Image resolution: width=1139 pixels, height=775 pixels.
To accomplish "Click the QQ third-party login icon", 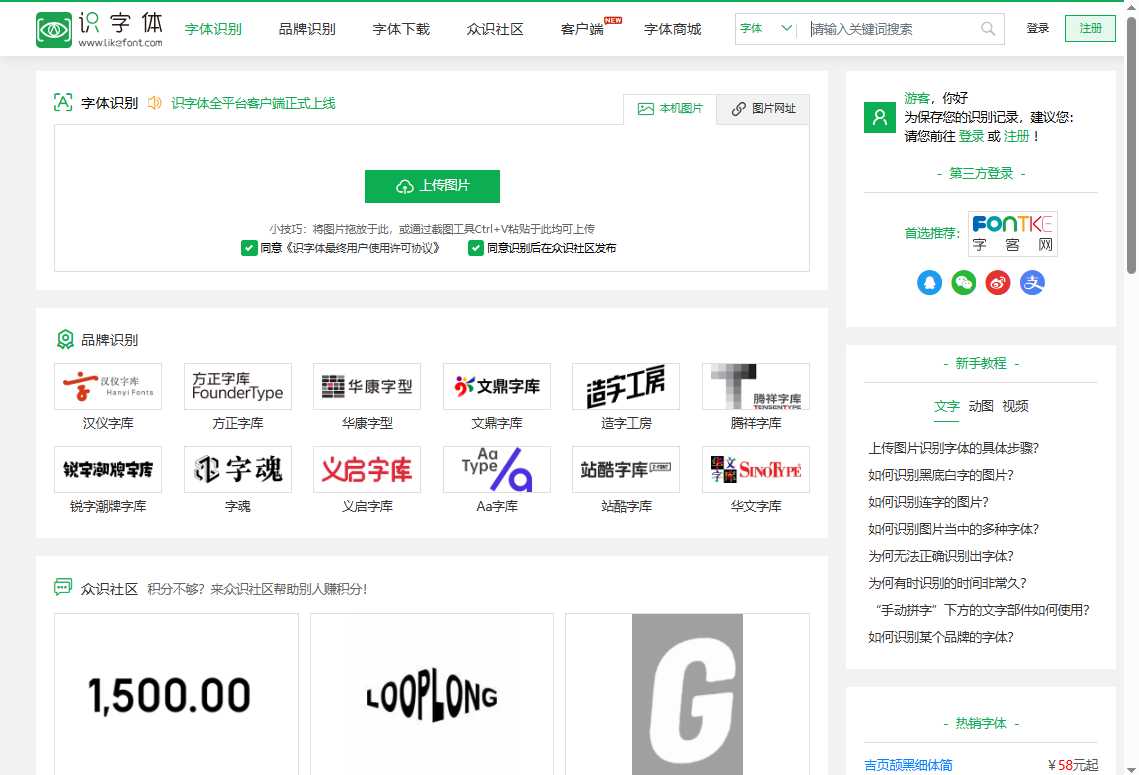I will [x=929, y=282].
